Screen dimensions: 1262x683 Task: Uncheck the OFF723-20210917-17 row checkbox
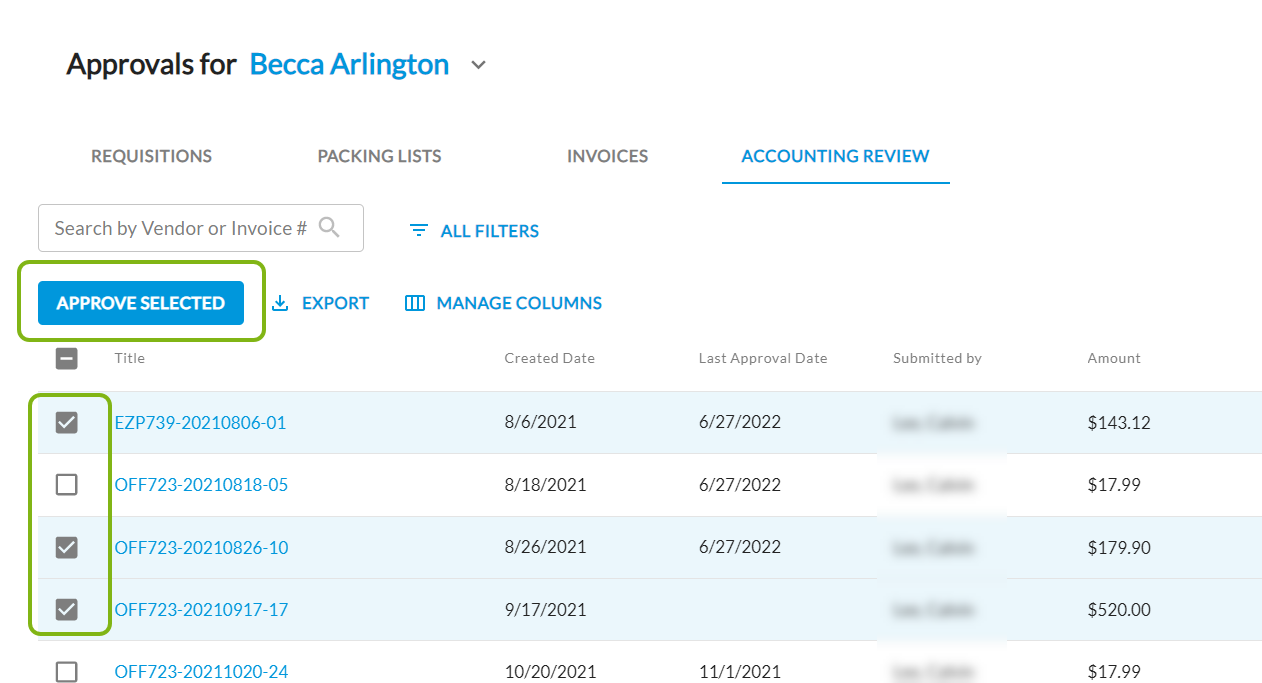point(67,609)
